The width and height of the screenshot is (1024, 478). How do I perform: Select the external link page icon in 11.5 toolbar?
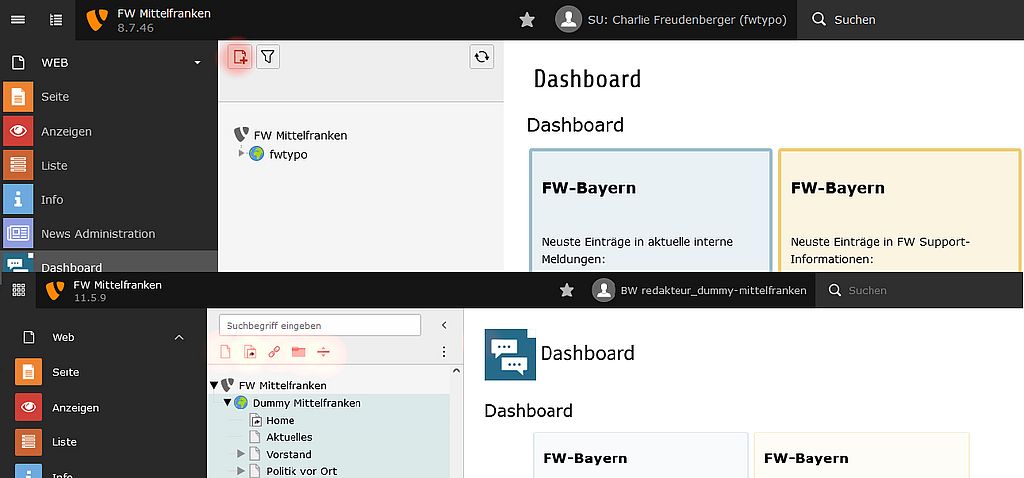(274, 352)
